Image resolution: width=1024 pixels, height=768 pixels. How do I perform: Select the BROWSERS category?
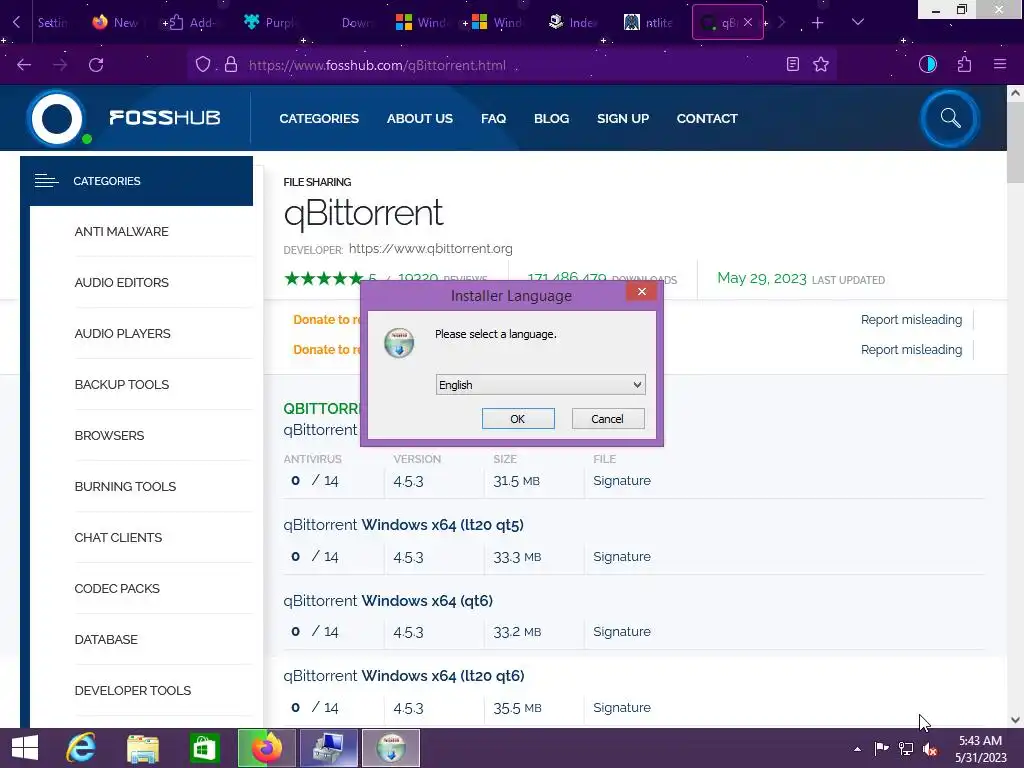click(109, 436)
